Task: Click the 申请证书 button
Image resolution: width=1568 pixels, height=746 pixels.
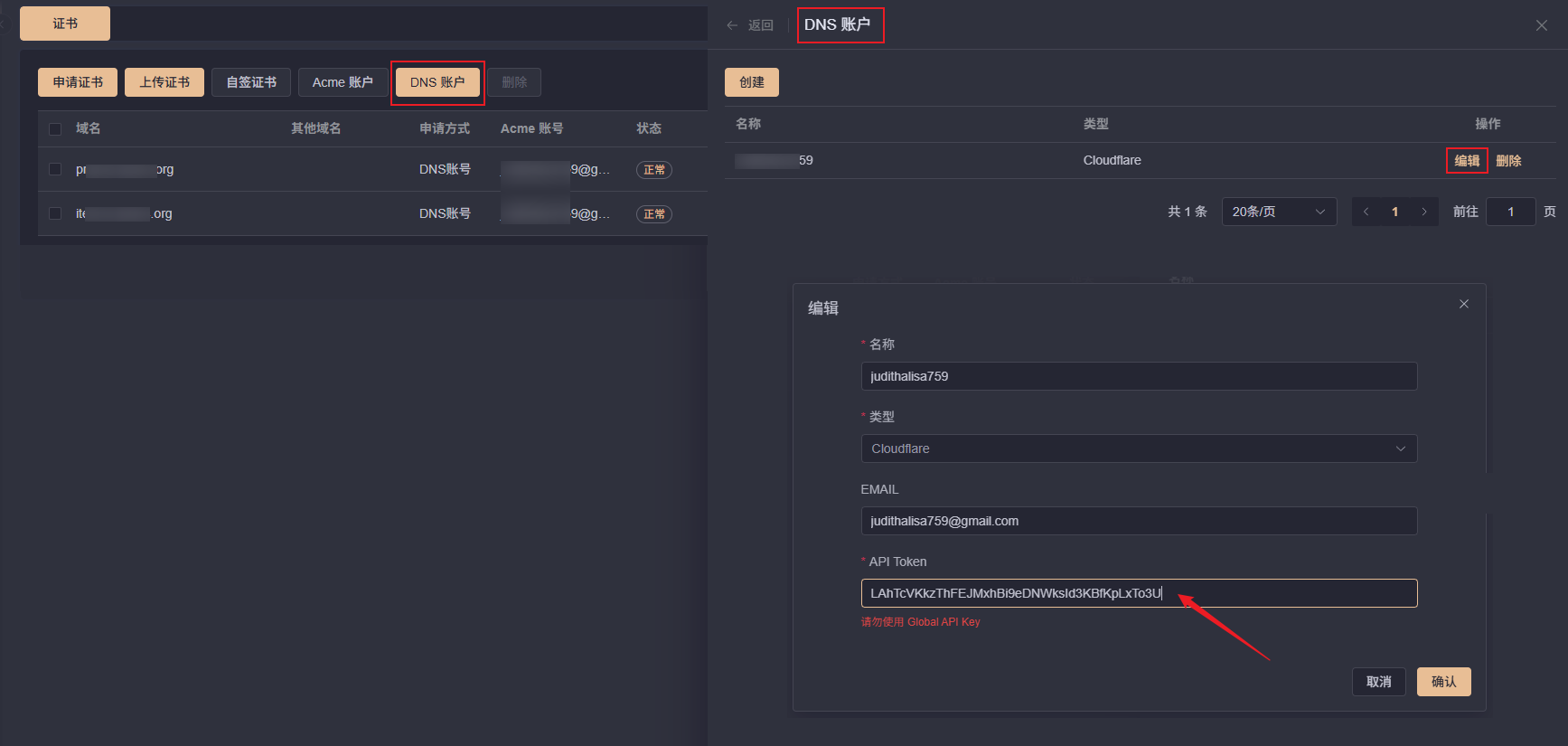Action: click(x=78, y=82)
